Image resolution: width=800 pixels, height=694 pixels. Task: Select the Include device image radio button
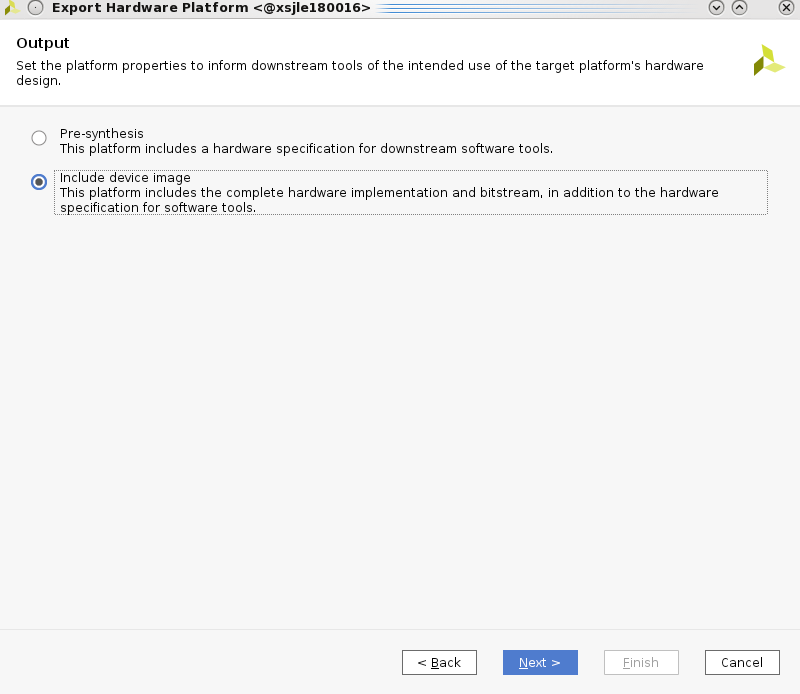tap(39, 182)
